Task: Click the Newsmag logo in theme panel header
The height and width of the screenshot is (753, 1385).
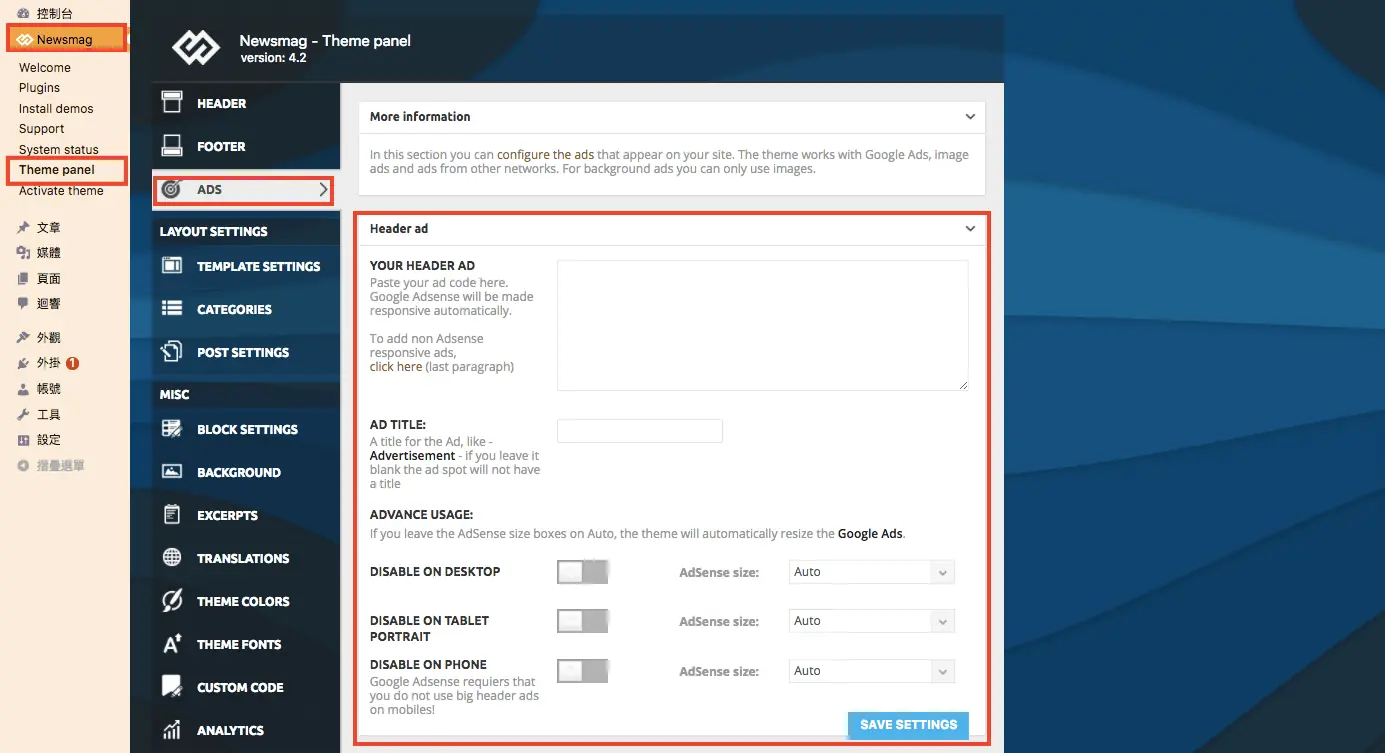Action: click(195, 48)
